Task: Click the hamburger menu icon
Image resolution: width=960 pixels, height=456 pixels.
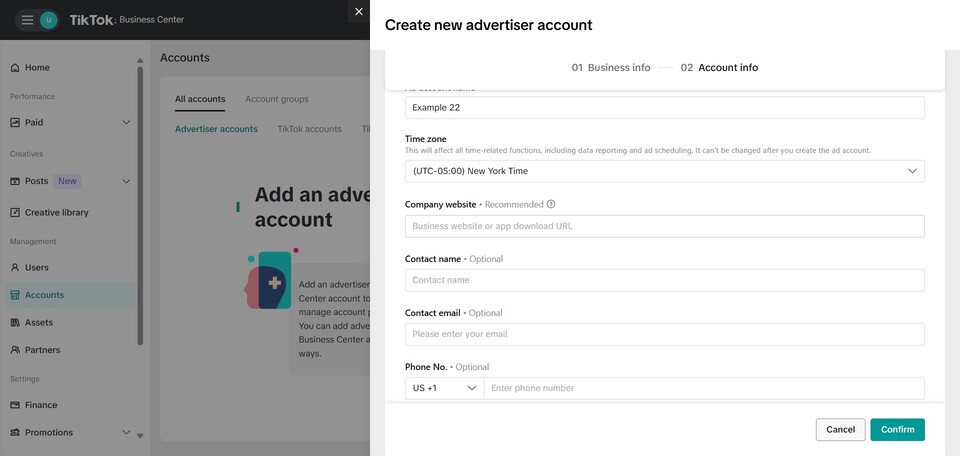Action: [27, 20]
